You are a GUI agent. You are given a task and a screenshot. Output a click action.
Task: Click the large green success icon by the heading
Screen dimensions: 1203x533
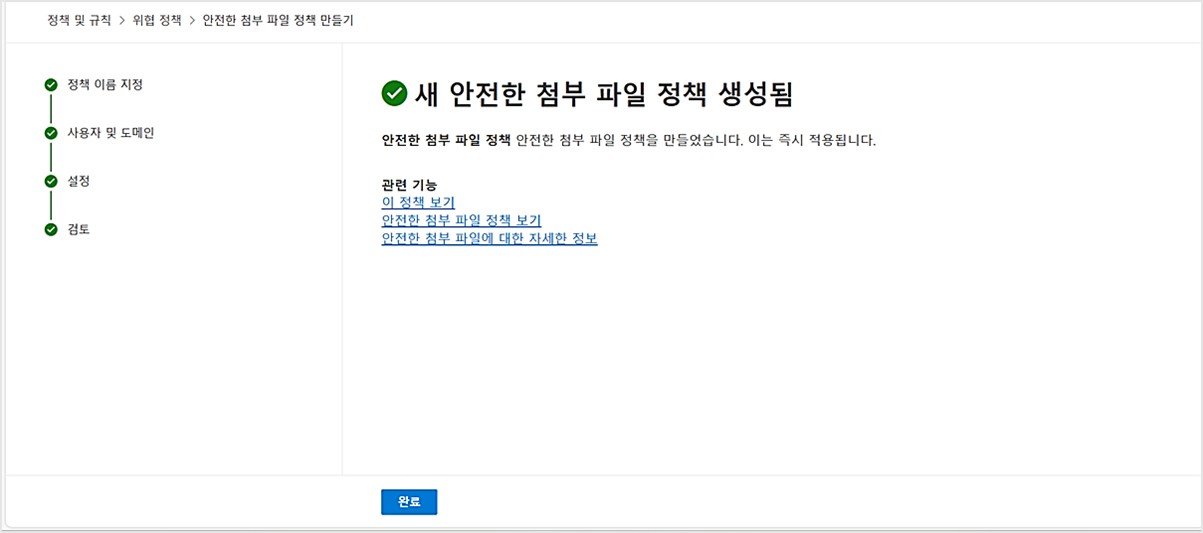coord(394,94)
